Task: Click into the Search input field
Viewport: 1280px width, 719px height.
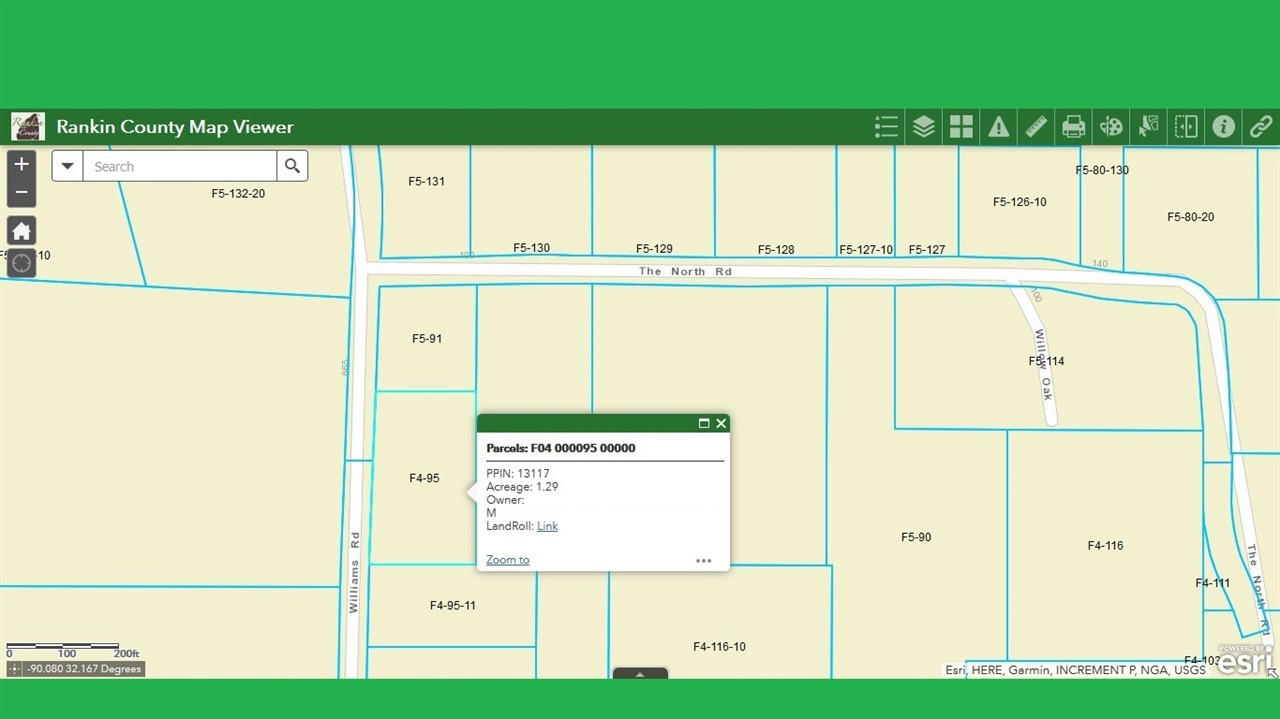Action: [179, 166]
